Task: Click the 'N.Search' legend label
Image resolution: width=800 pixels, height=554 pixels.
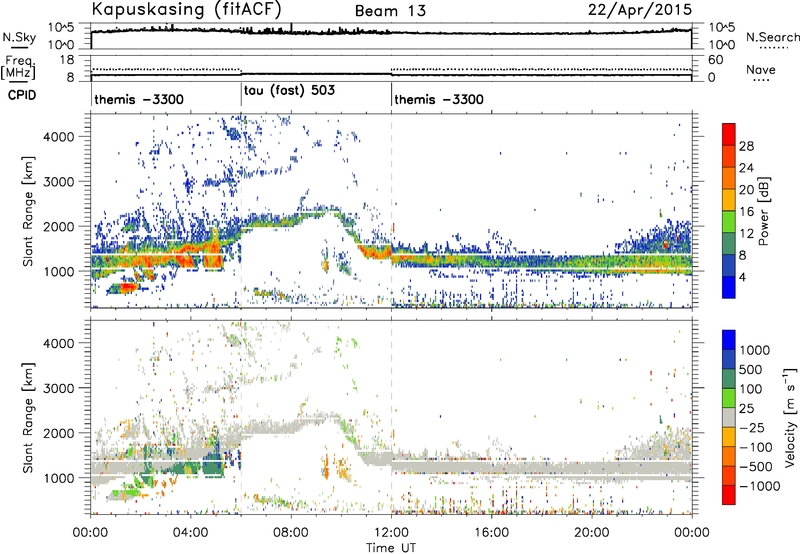Action: tap(772, 37)
